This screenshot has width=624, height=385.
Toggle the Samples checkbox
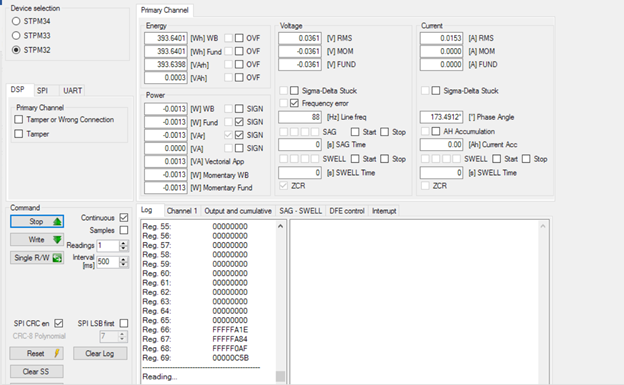pos(124,230)
